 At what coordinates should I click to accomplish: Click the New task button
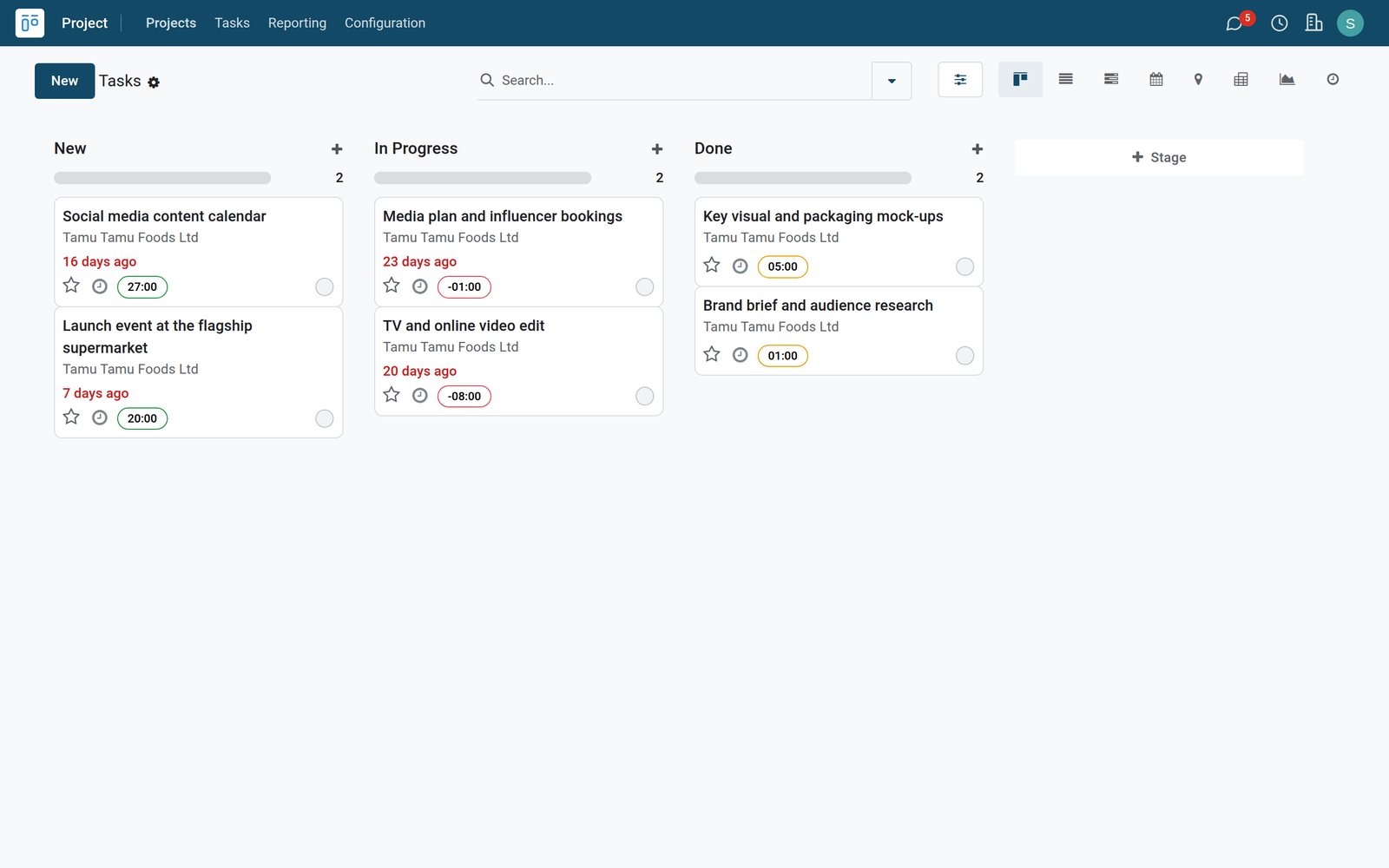click(65, 81)
